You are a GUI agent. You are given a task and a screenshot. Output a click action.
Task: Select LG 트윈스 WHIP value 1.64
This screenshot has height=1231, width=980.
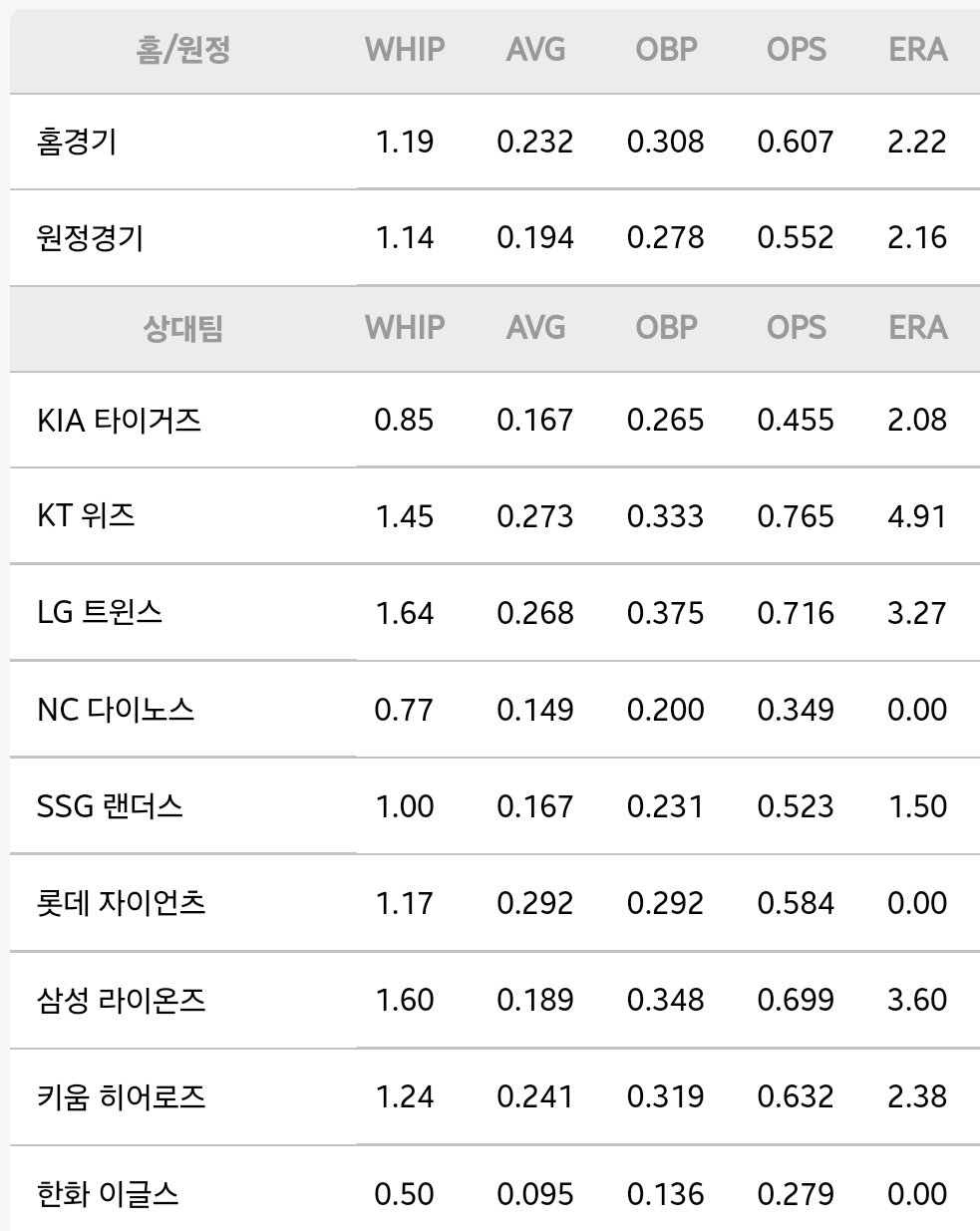(405, 613)
